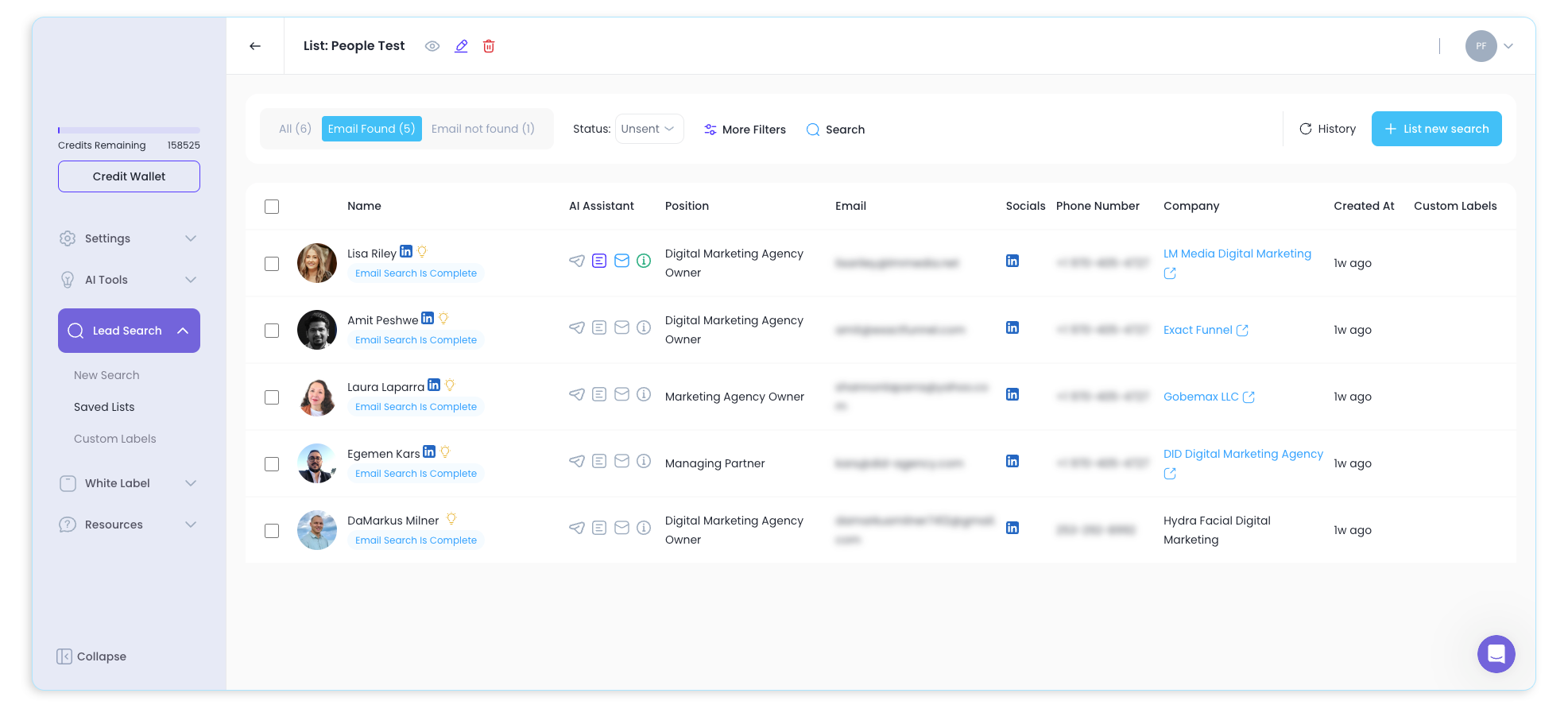Open the Status Unsent dropdown

tap(649, 129)
